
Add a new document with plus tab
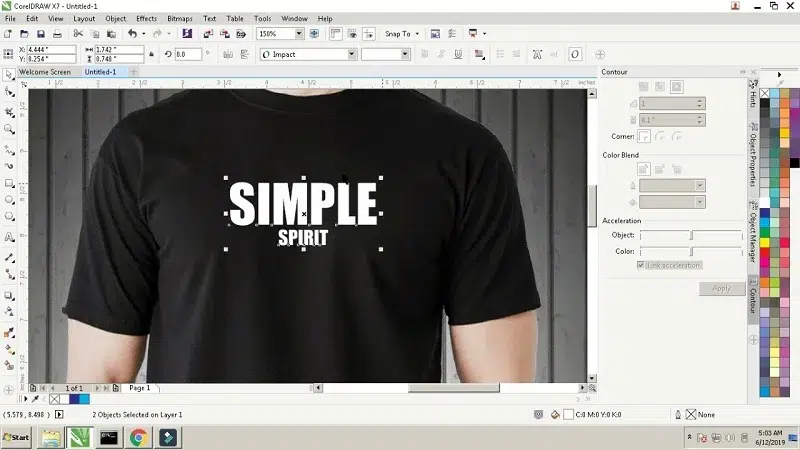[x=134, y=72]
